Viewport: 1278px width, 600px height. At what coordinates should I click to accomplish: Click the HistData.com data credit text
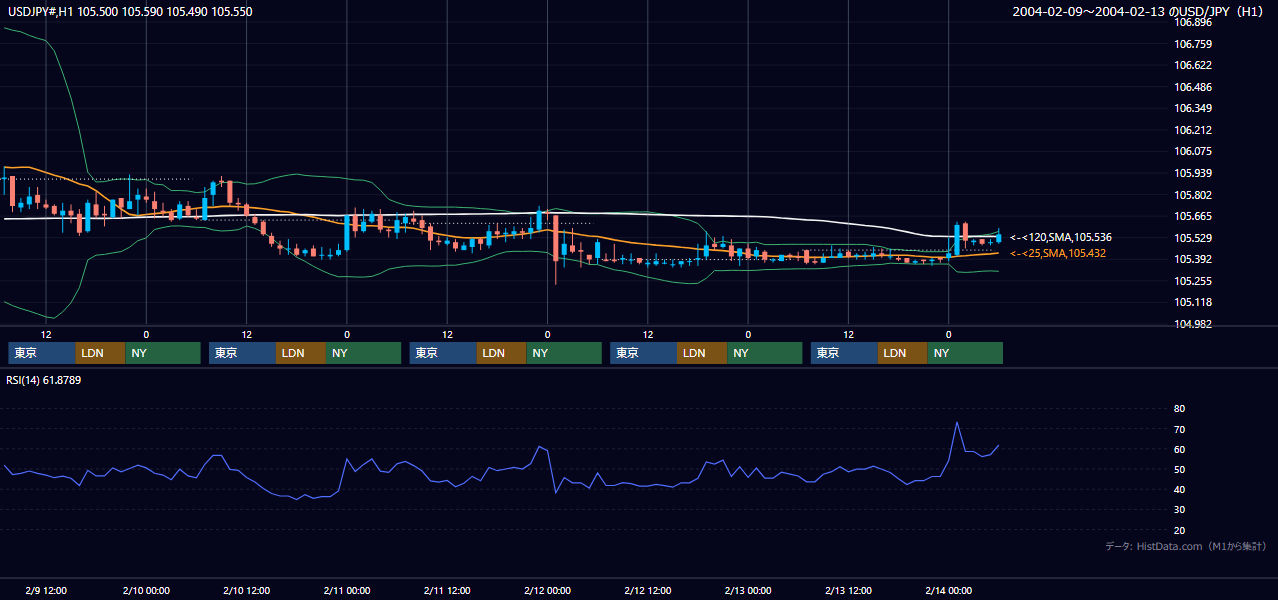1186,546
